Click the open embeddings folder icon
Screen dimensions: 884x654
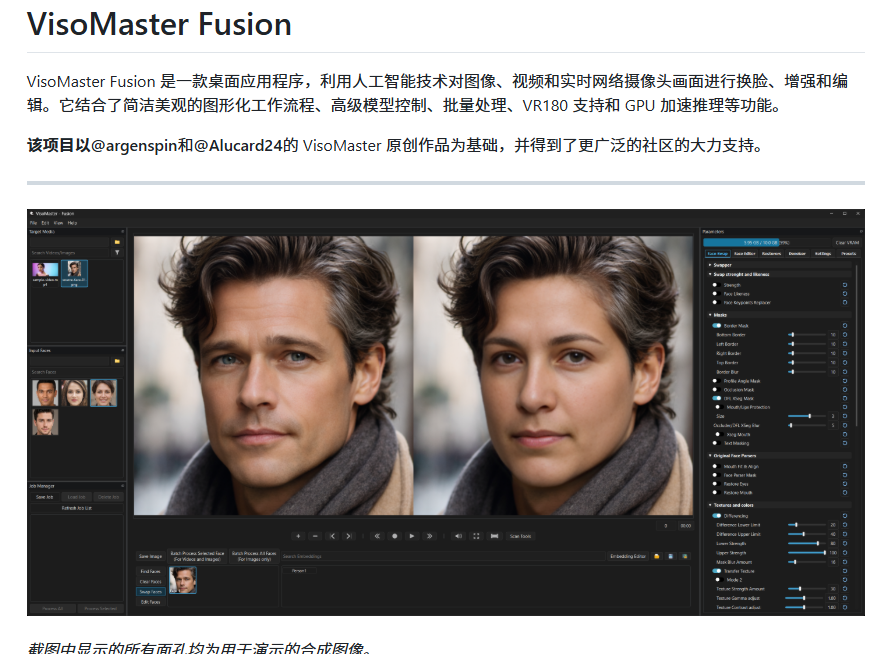657,556
